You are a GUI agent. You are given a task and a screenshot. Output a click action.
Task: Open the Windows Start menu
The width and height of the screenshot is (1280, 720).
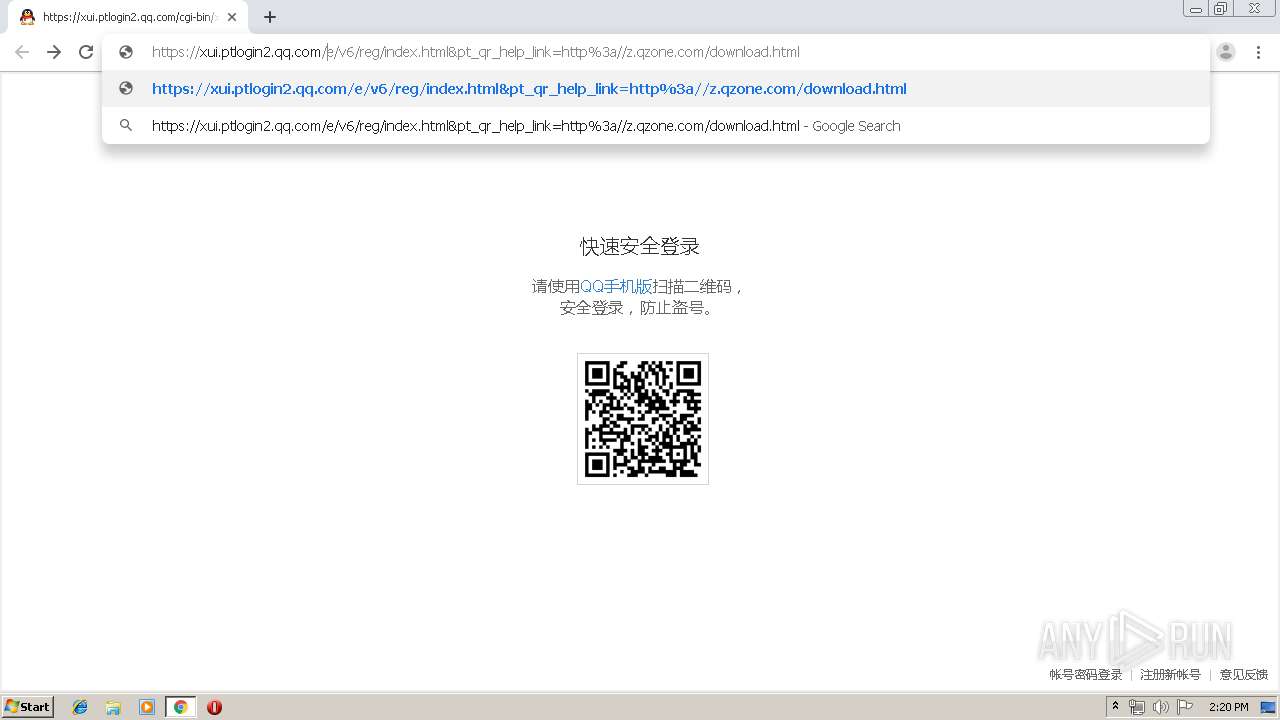(28, 706)
